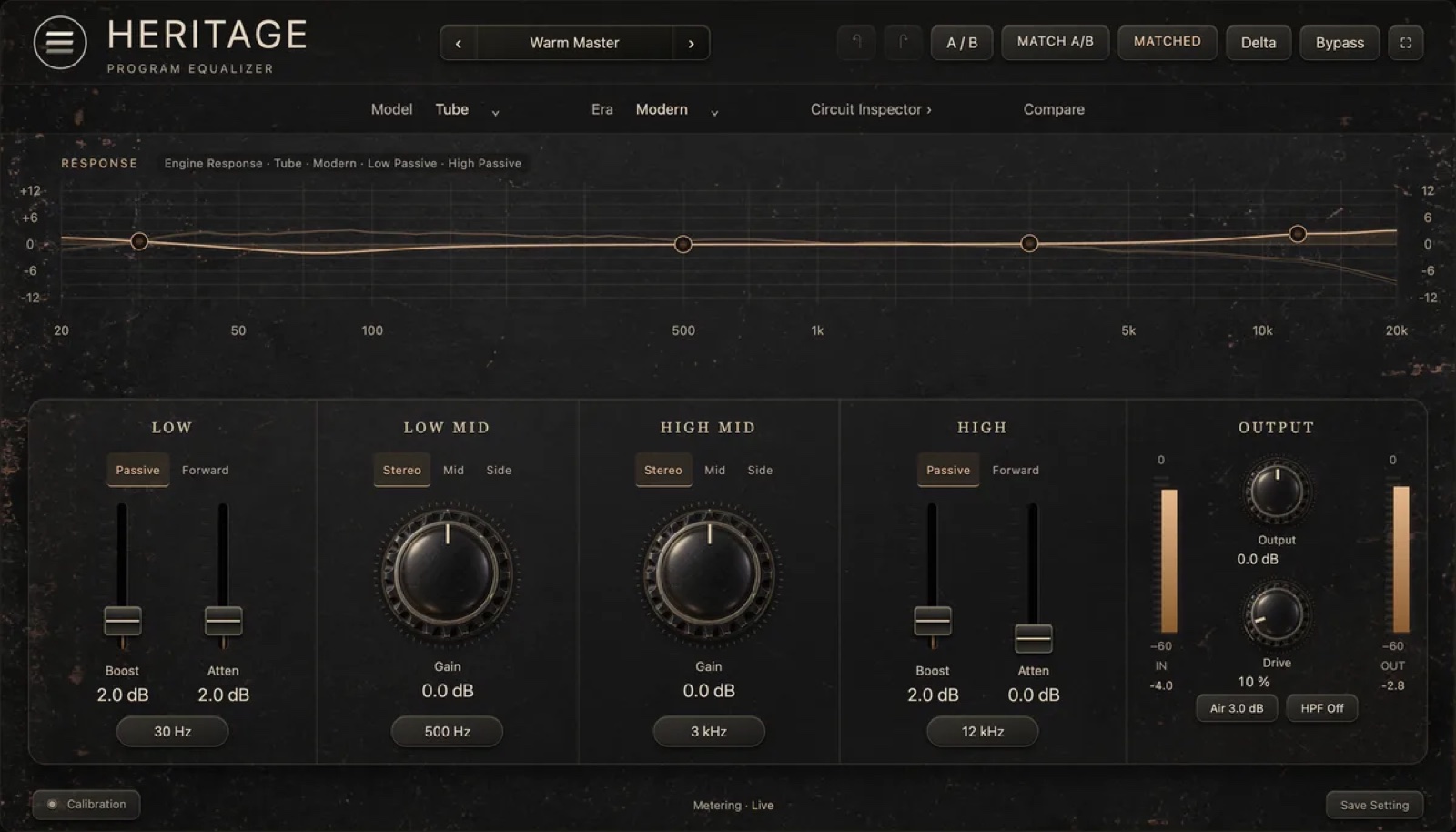
Task: Open the 3 kHz frequency button
Action: (x=709, y=731)
